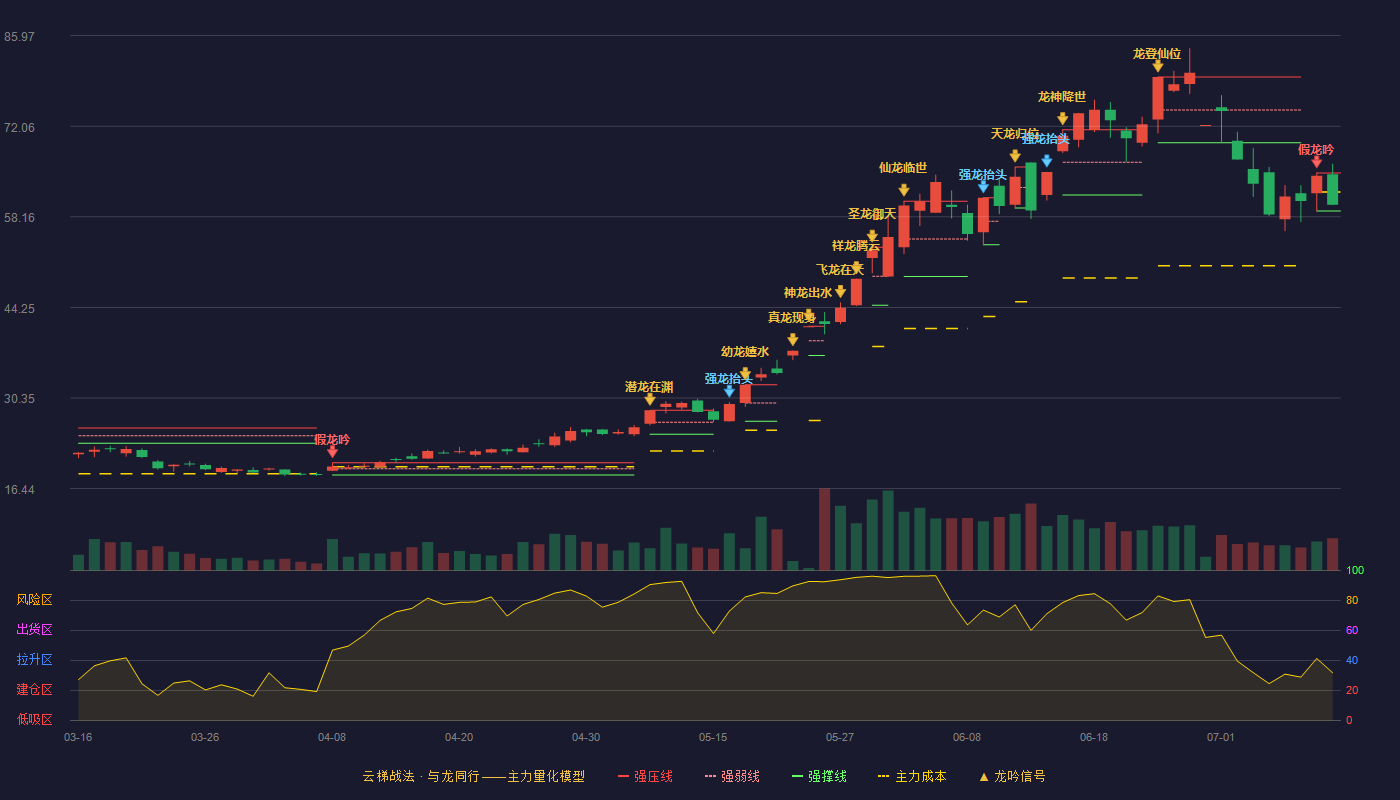The image size is (1400, 800).
Task: Click the 16.44 price axis label
Action: coord(19,490)
